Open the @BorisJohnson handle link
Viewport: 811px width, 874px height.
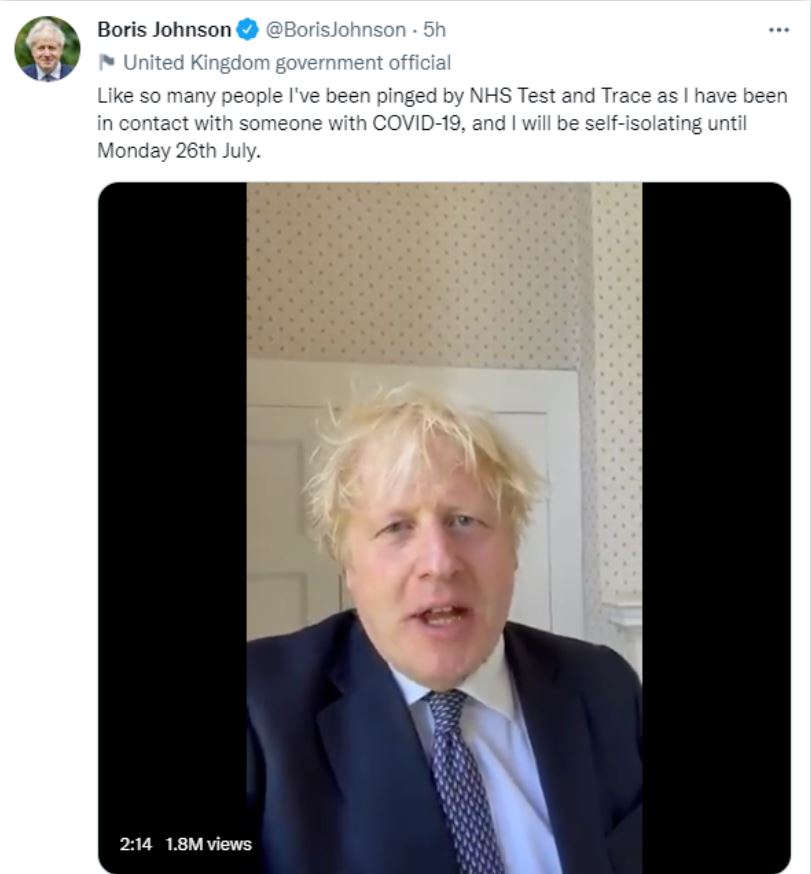point(335,31)
